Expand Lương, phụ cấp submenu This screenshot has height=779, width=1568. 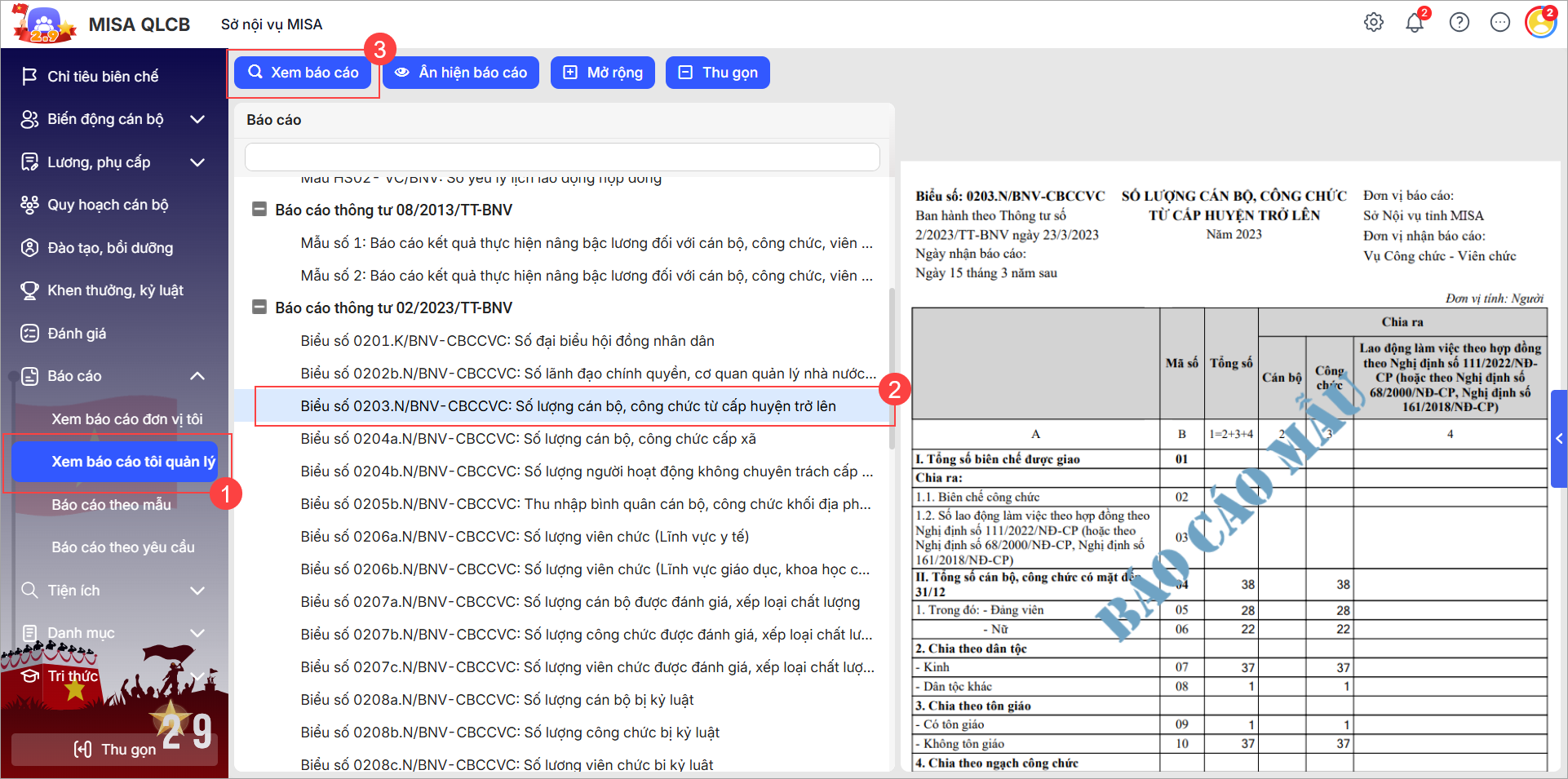197,162
